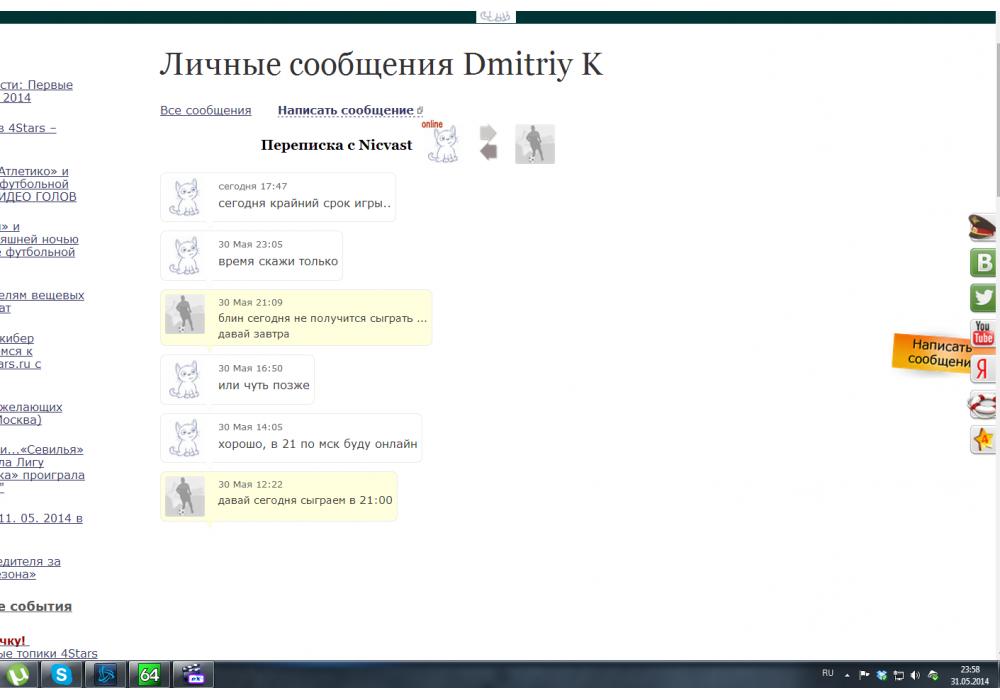Open uTorrent from the taskbar
This screenshot has width=1000, height=700.
18,675
